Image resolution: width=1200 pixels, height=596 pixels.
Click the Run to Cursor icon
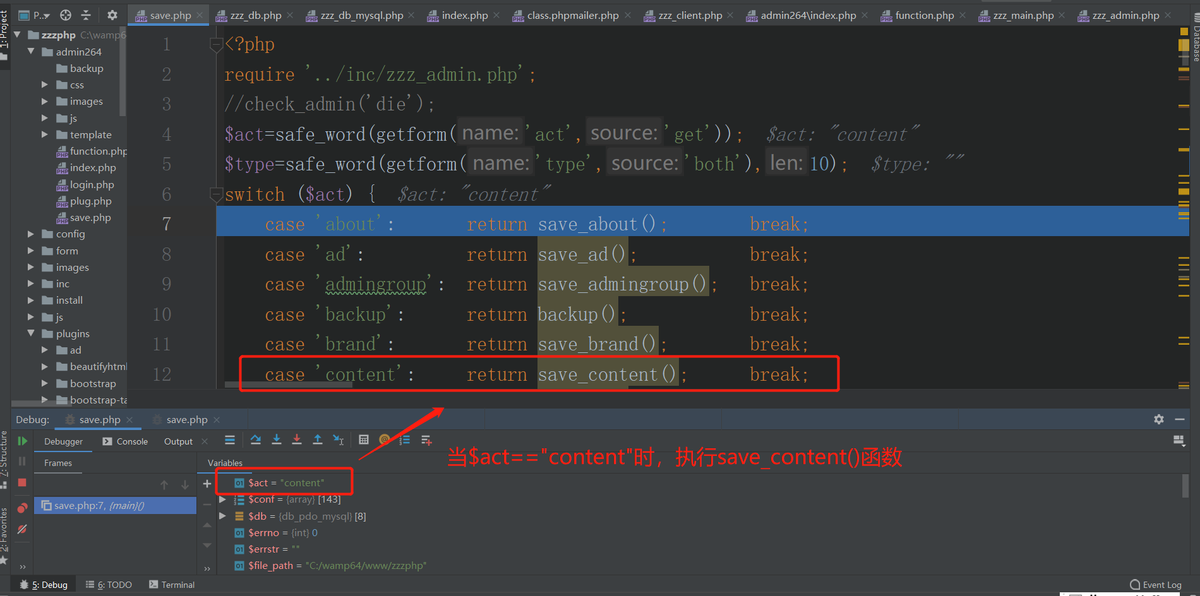(338, 440)
